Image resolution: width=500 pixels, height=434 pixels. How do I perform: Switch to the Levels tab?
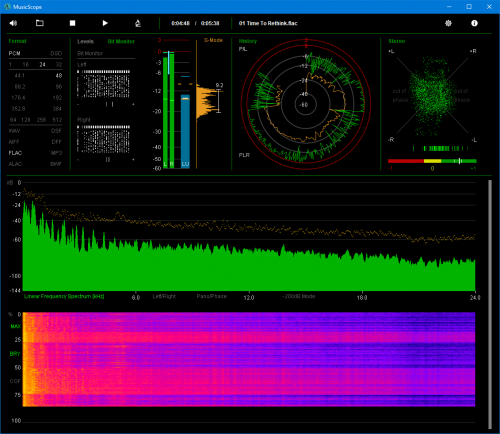coord(85,41)
